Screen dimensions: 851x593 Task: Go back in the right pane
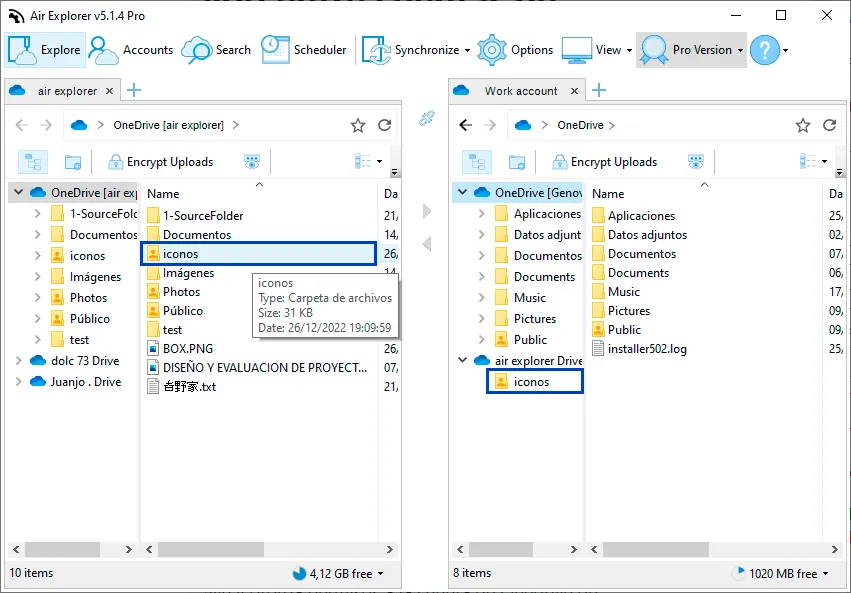pos(465,125)
